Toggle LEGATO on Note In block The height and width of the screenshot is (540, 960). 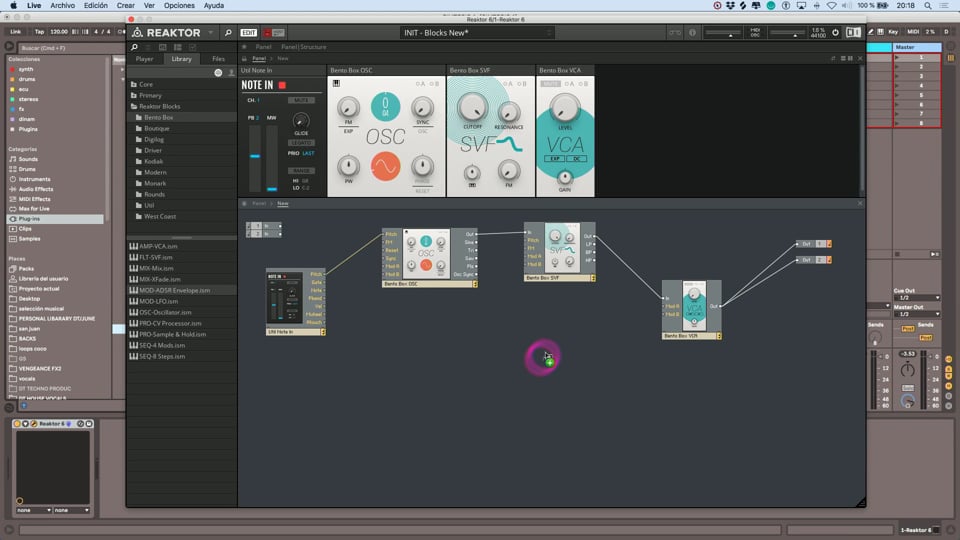[x=301, y=143]
